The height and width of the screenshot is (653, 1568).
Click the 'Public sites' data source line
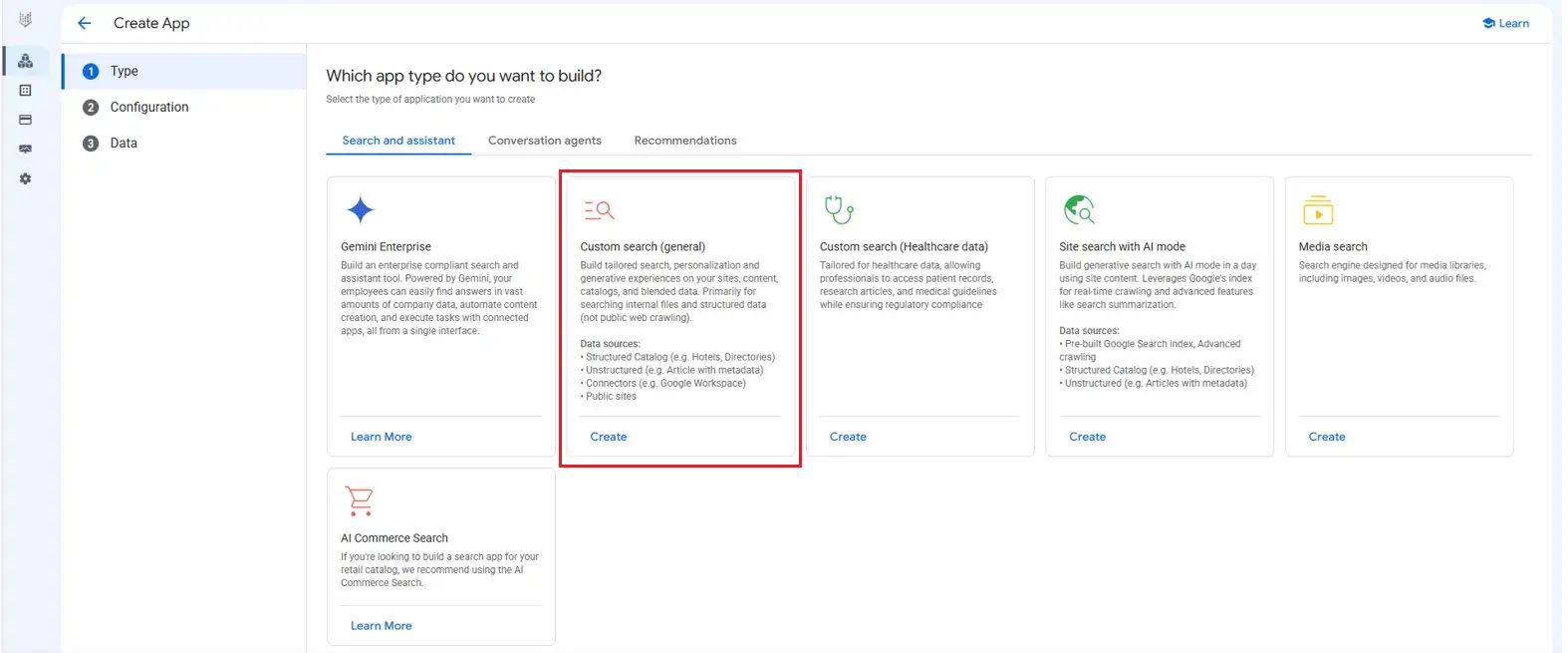[x=609, y=397]
